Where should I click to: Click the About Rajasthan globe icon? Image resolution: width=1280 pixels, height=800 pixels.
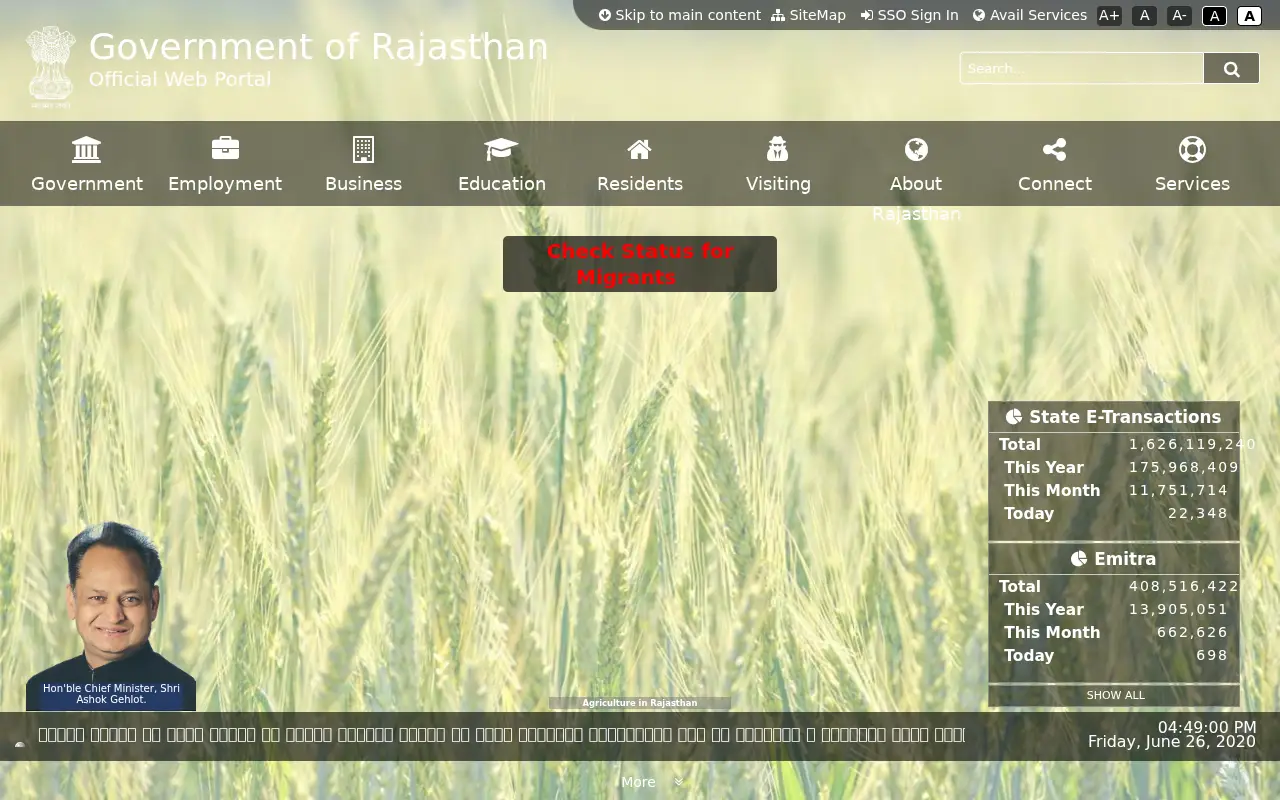point(916,149)
